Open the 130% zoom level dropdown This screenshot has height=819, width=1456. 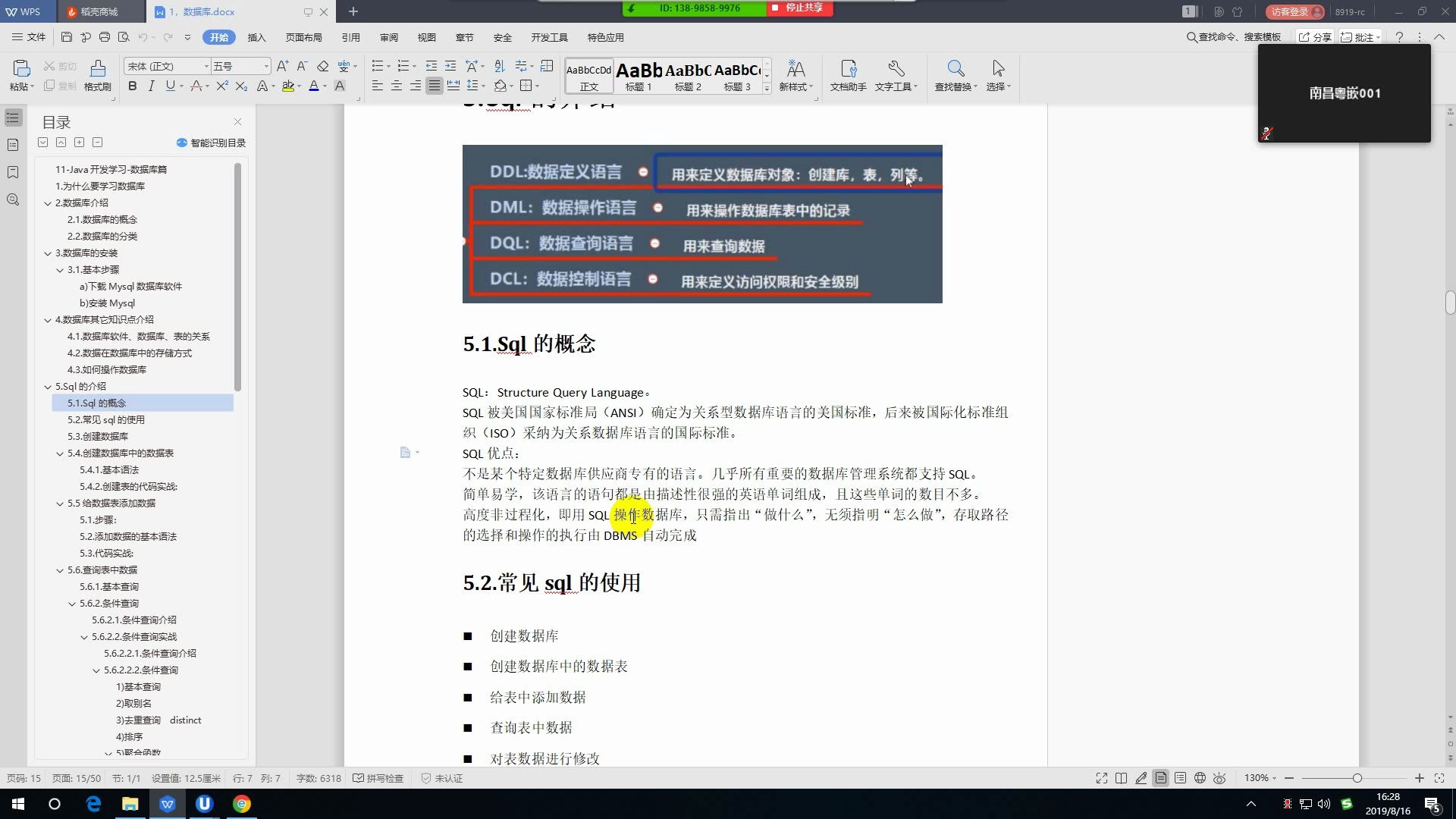pos(1260,778)
